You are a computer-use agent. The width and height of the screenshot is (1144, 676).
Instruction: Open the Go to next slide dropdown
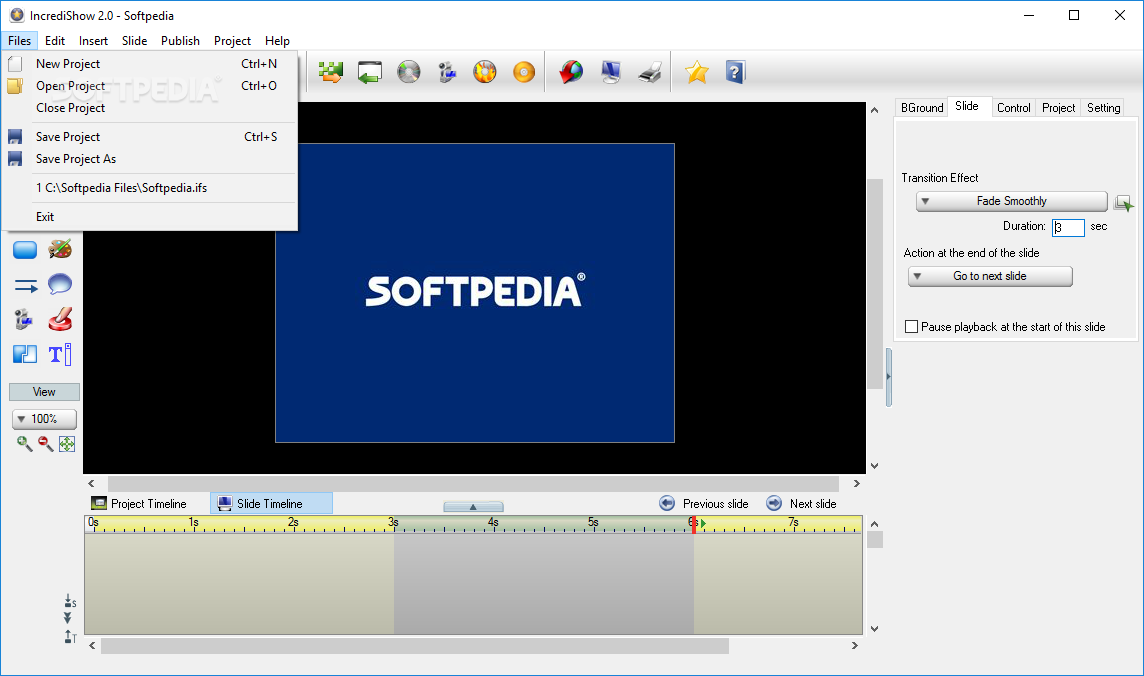pyautogui.click(x=990, y=276)
